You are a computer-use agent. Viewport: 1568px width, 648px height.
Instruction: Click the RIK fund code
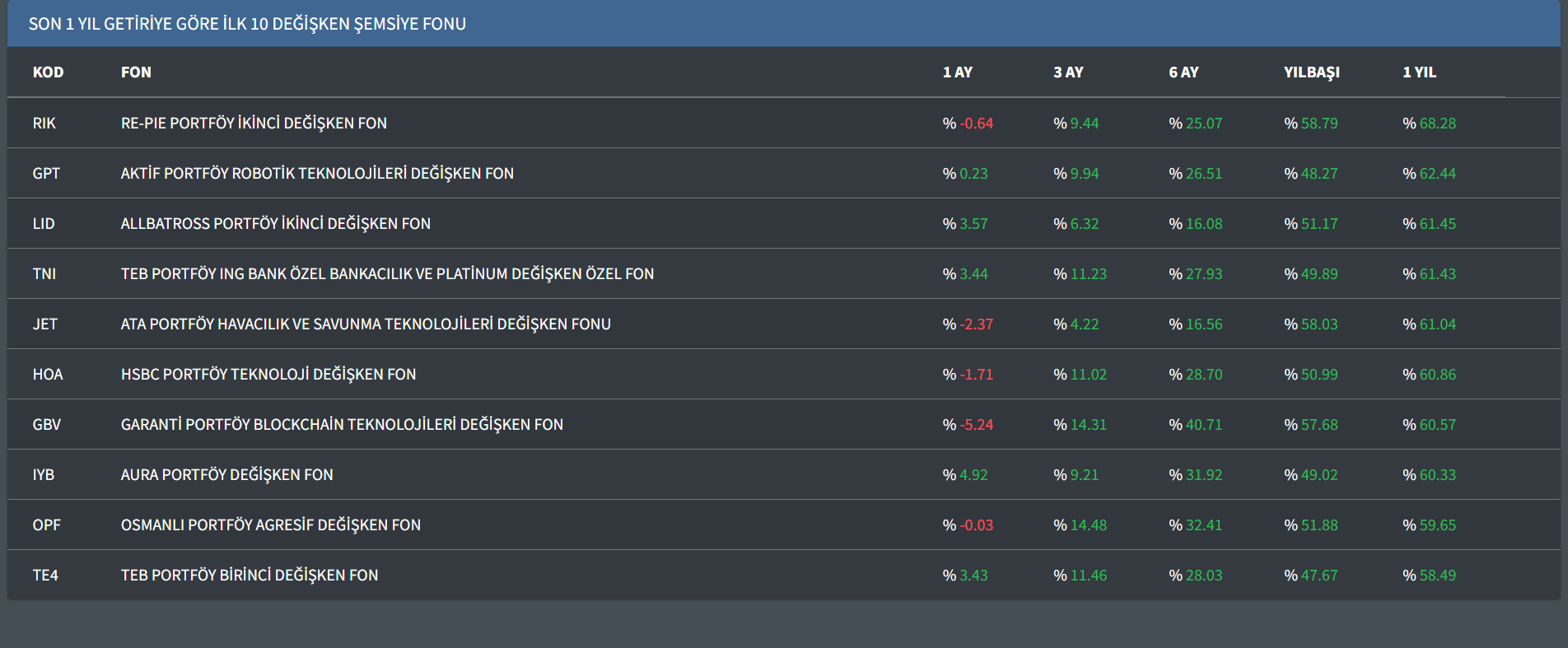point(44,124)
